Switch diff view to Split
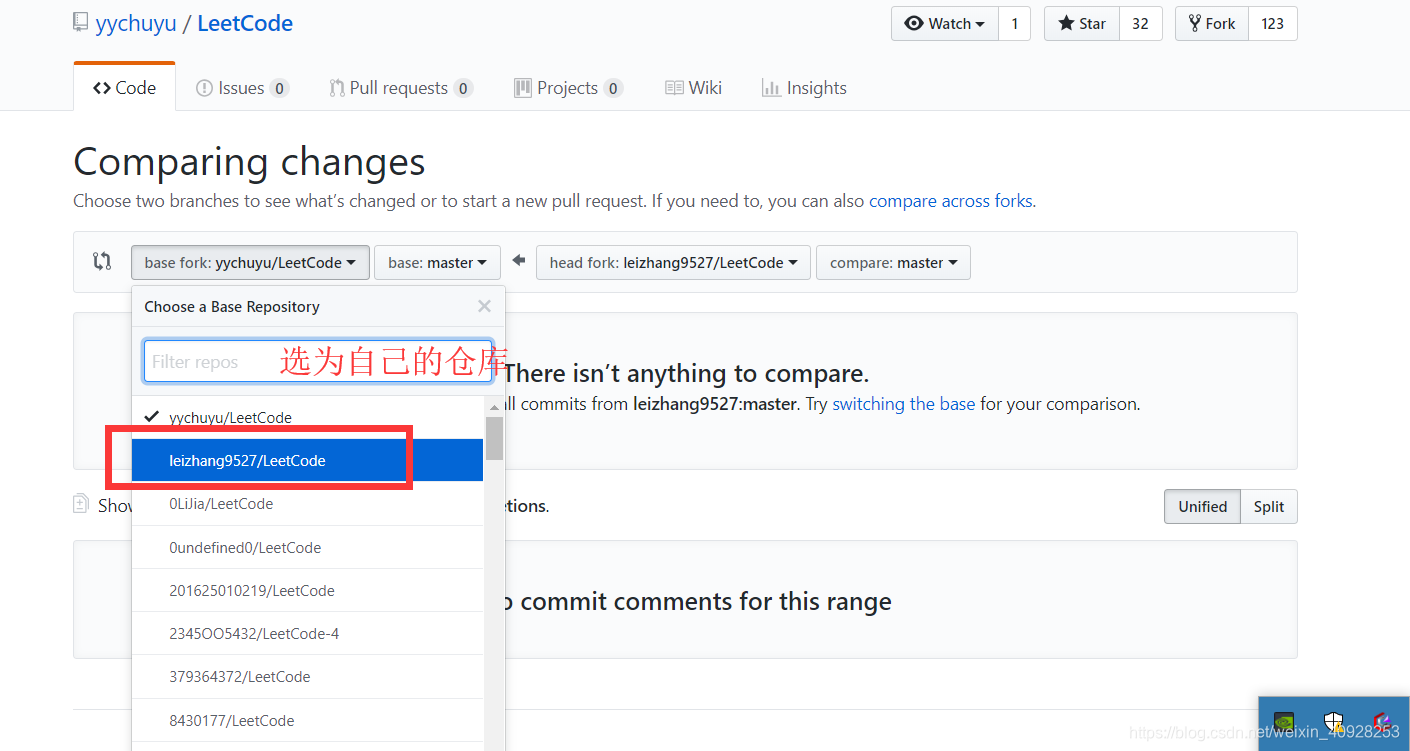This screenshot has width=1410, height=751. pos(1269,506)
